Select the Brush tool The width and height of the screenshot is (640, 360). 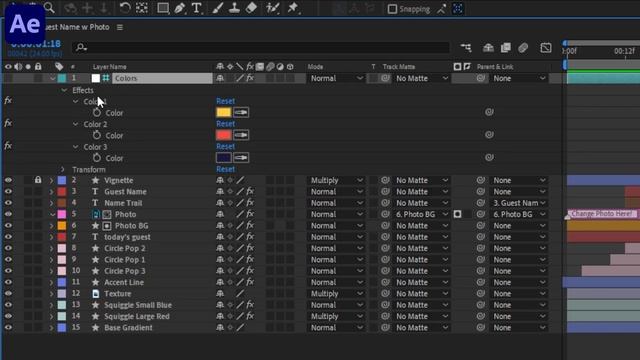tap(218, 8)
